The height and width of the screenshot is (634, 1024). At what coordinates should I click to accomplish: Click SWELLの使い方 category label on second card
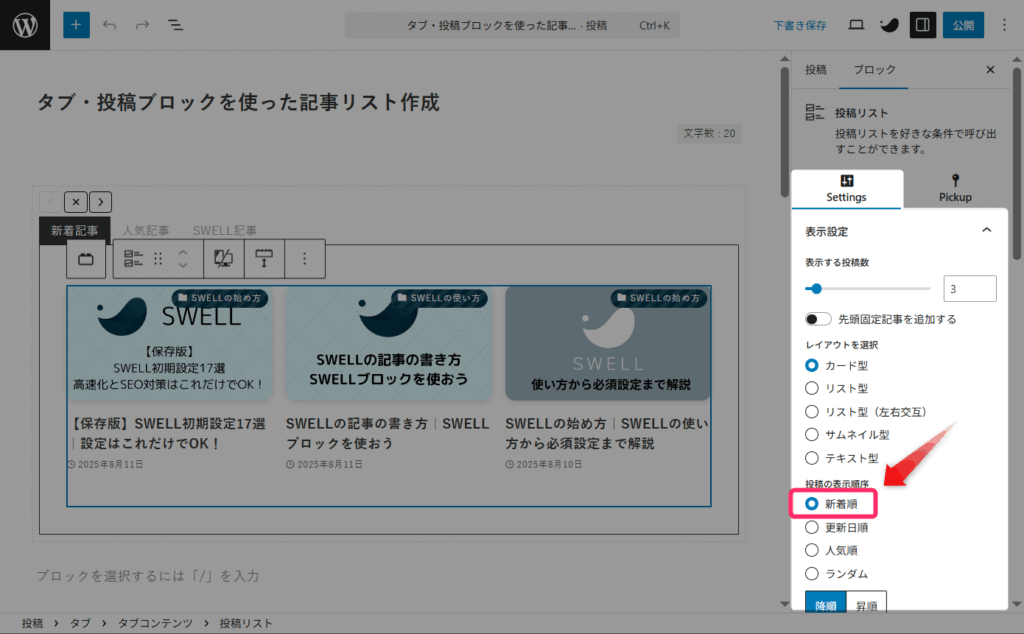[439, 298]
